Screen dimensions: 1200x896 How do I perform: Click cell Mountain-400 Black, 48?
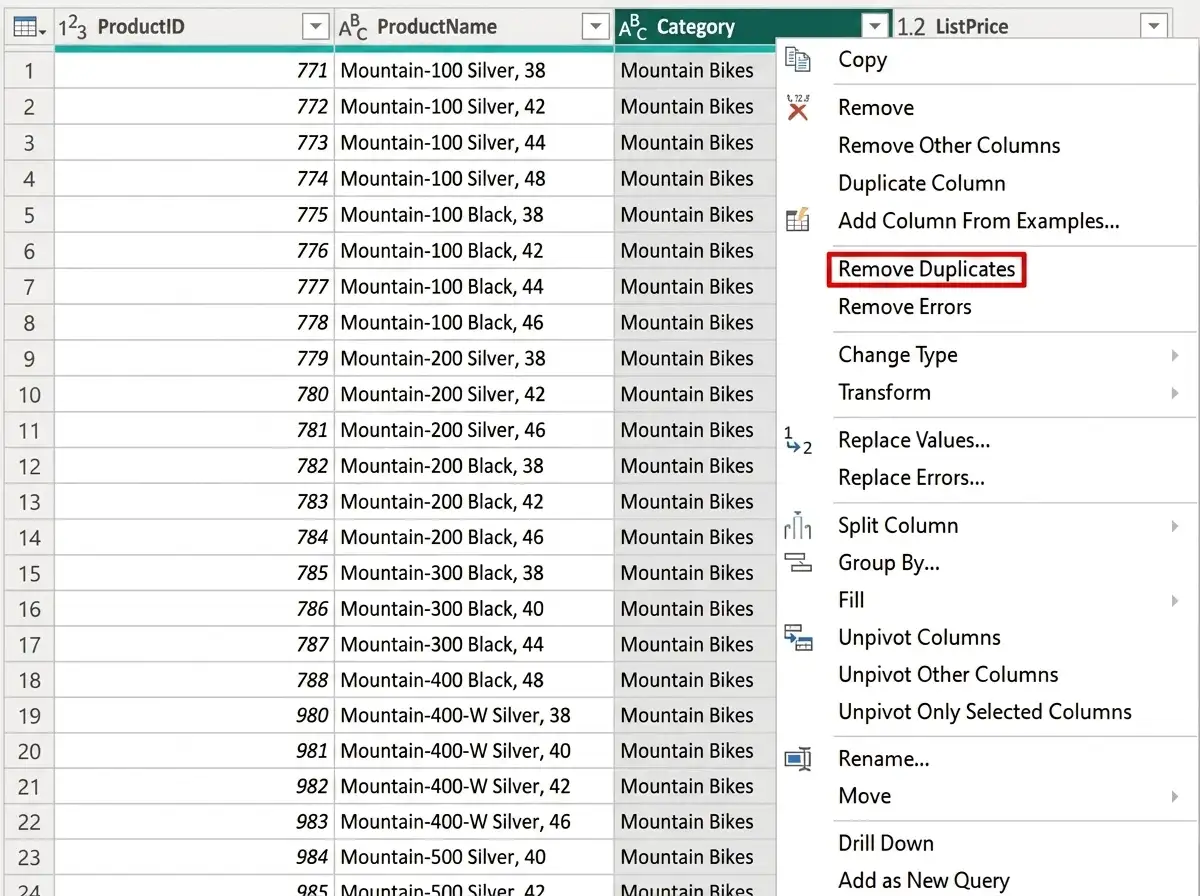pos(474,681)
